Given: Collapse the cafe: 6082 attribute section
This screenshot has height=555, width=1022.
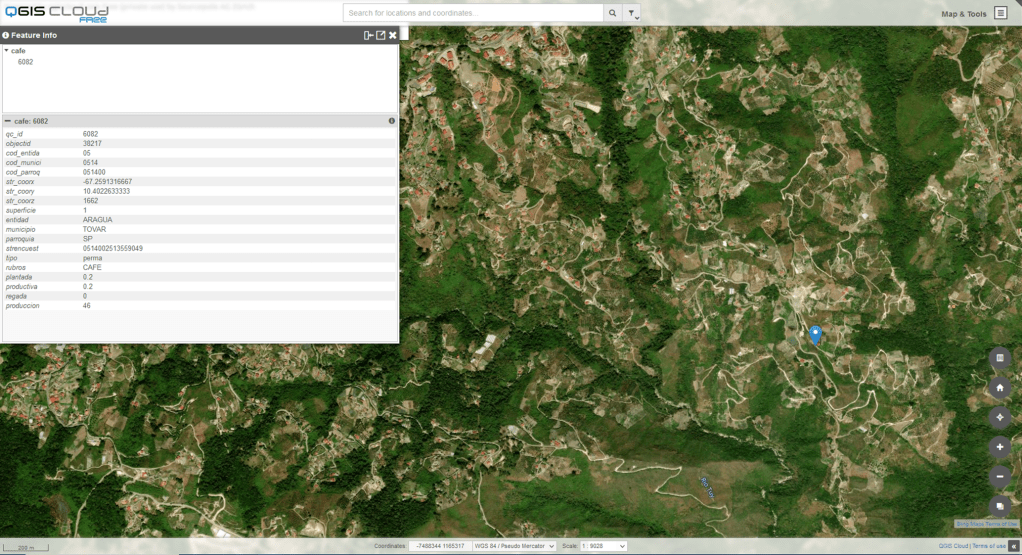Looking at the screenshot, I should (8, 121).
